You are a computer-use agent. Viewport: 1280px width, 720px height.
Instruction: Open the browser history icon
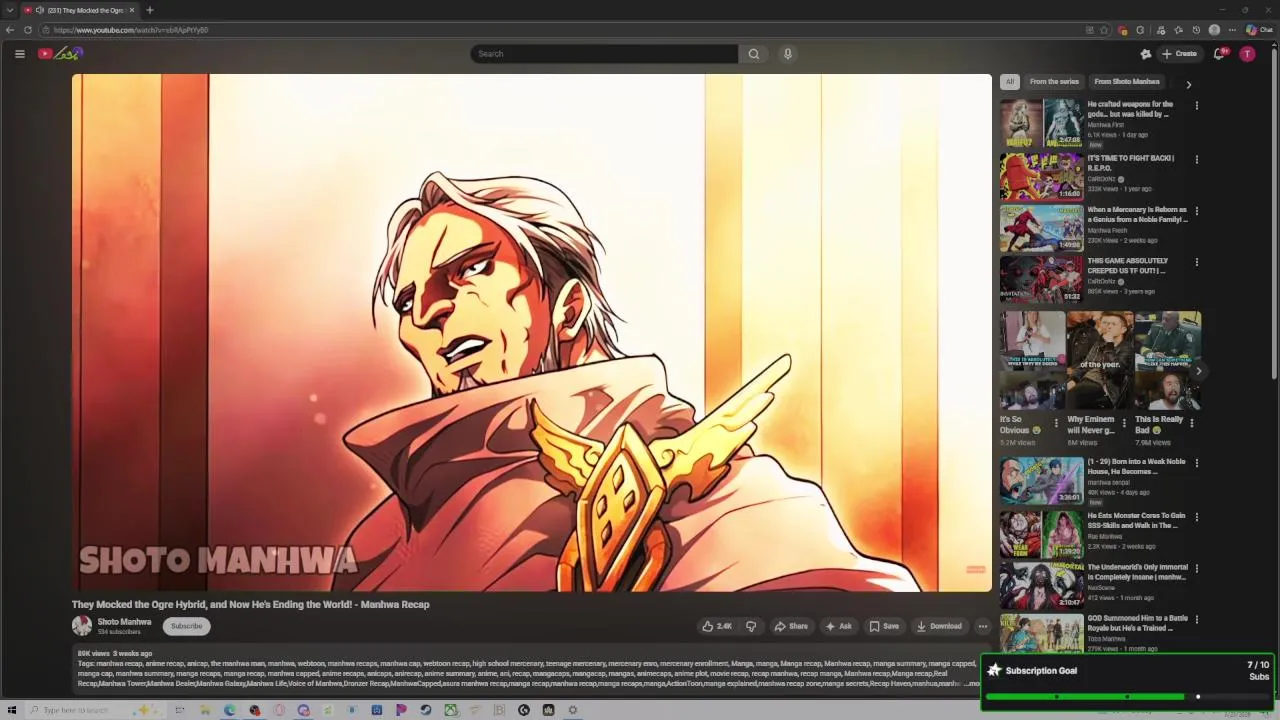click(x=1196, y=30)
